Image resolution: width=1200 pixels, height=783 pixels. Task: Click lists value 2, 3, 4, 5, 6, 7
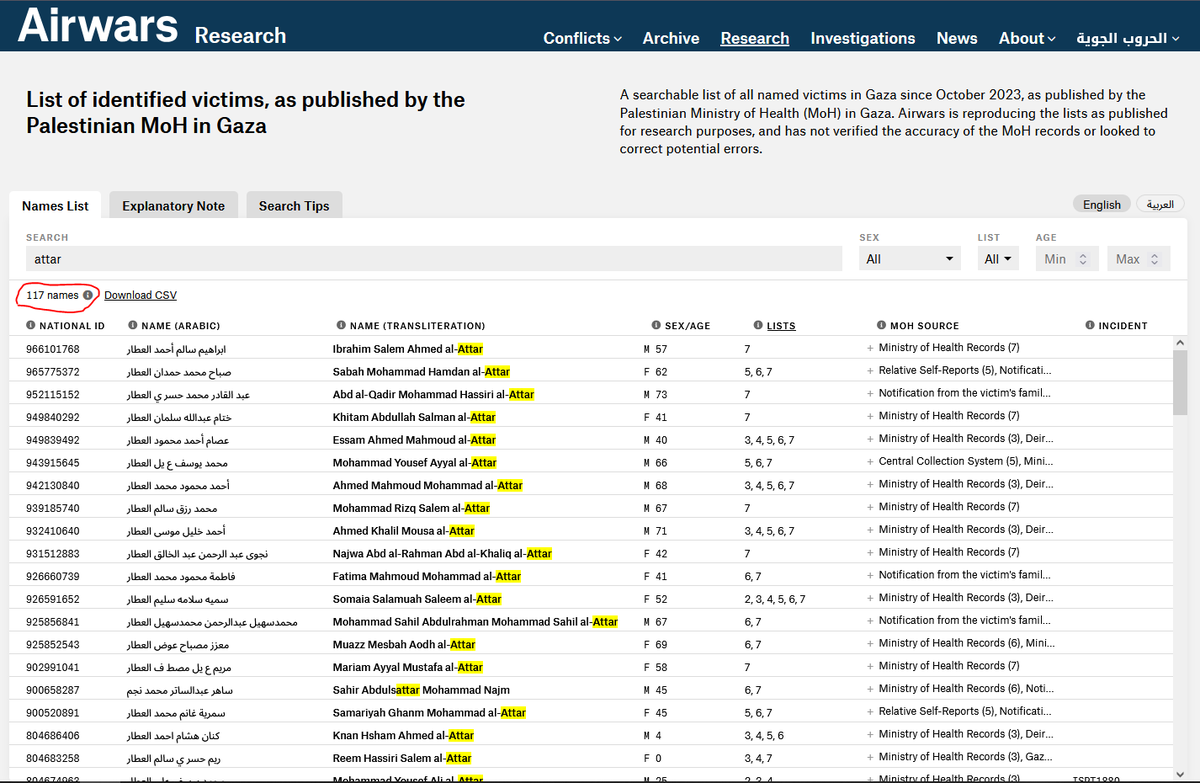pos(775,599)
